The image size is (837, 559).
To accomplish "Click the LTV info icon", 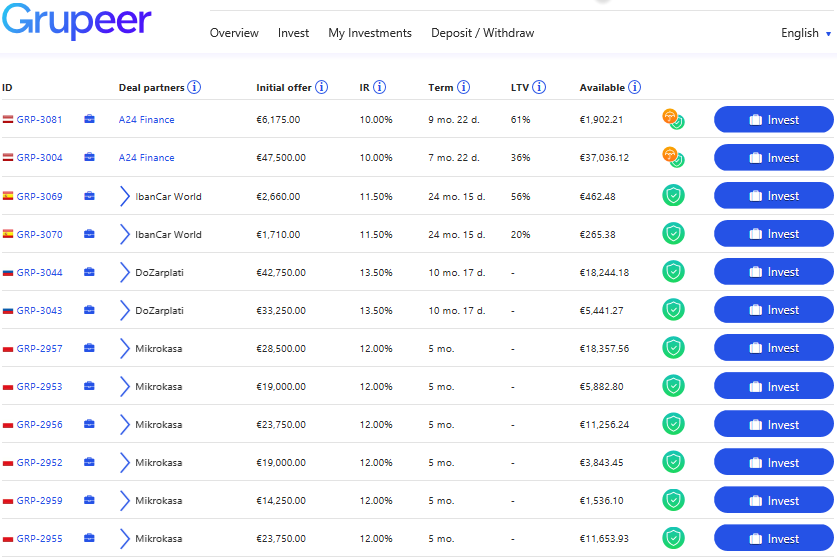I will pos(539,87).
